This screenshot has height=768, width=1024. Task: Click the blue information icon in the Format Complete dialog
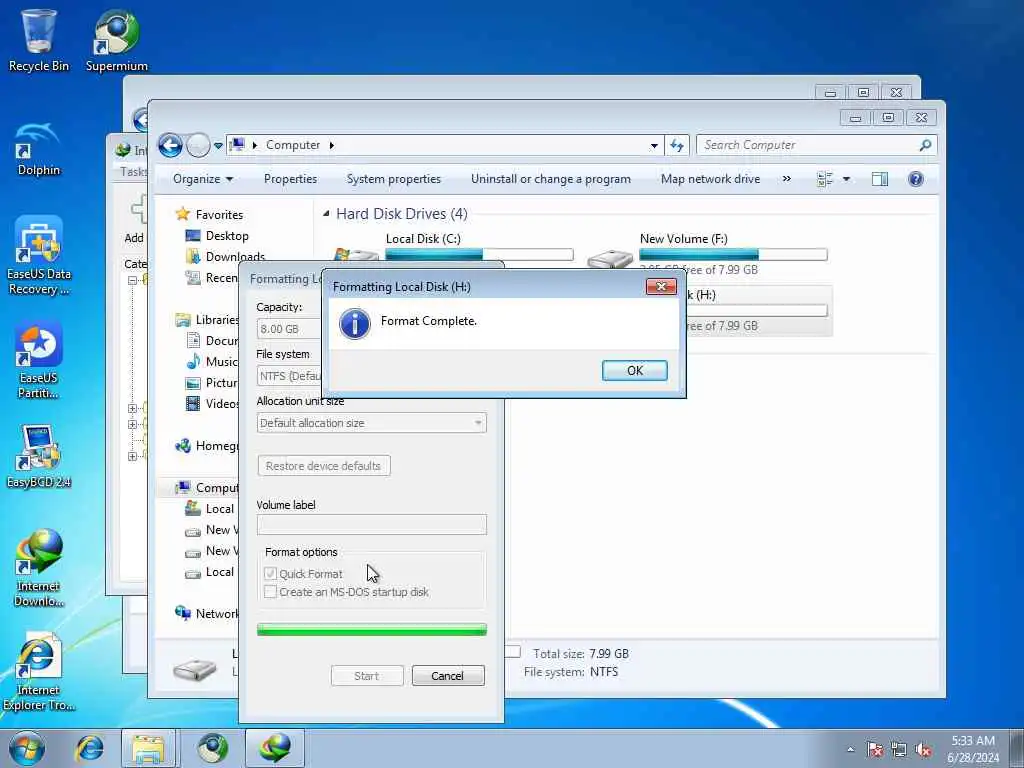(x=355, y=324)
